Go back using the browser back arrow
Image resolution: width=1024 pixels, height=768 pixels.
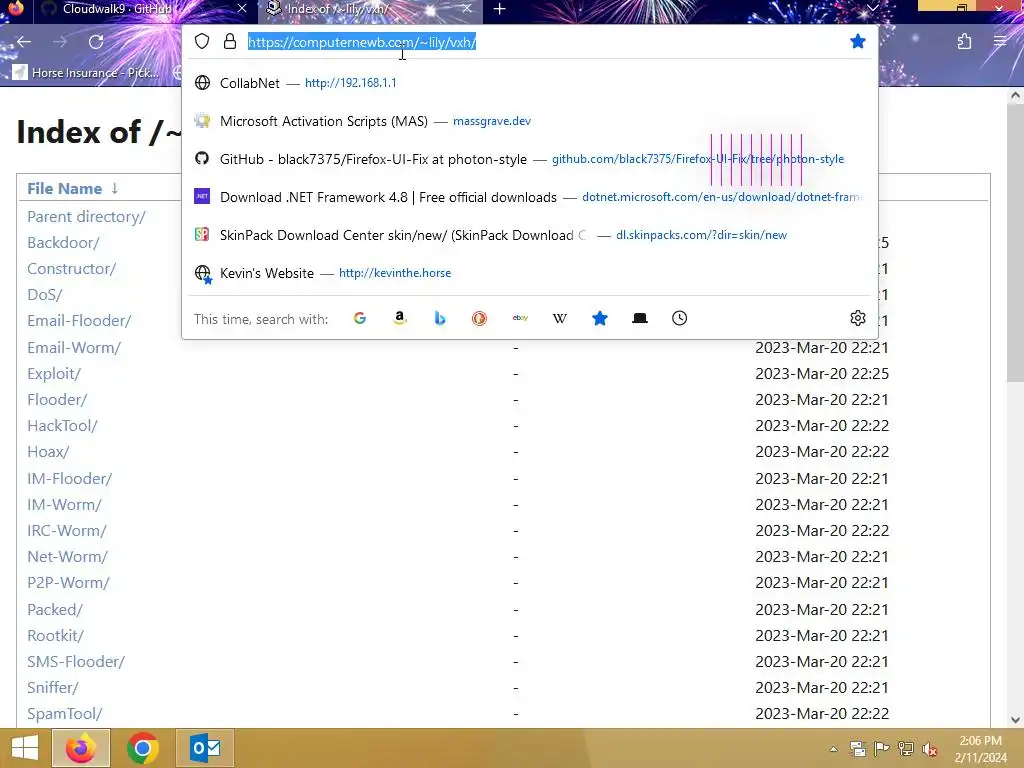[24, 42]
